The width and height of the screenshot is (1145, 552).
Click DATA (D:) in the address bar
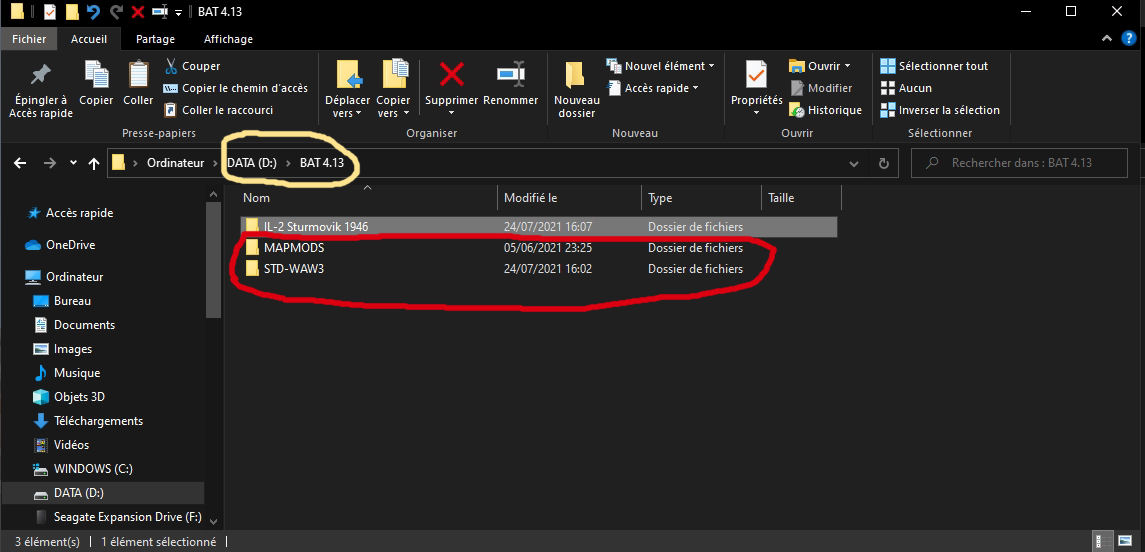pyautogui.click(x=251, y=163)
